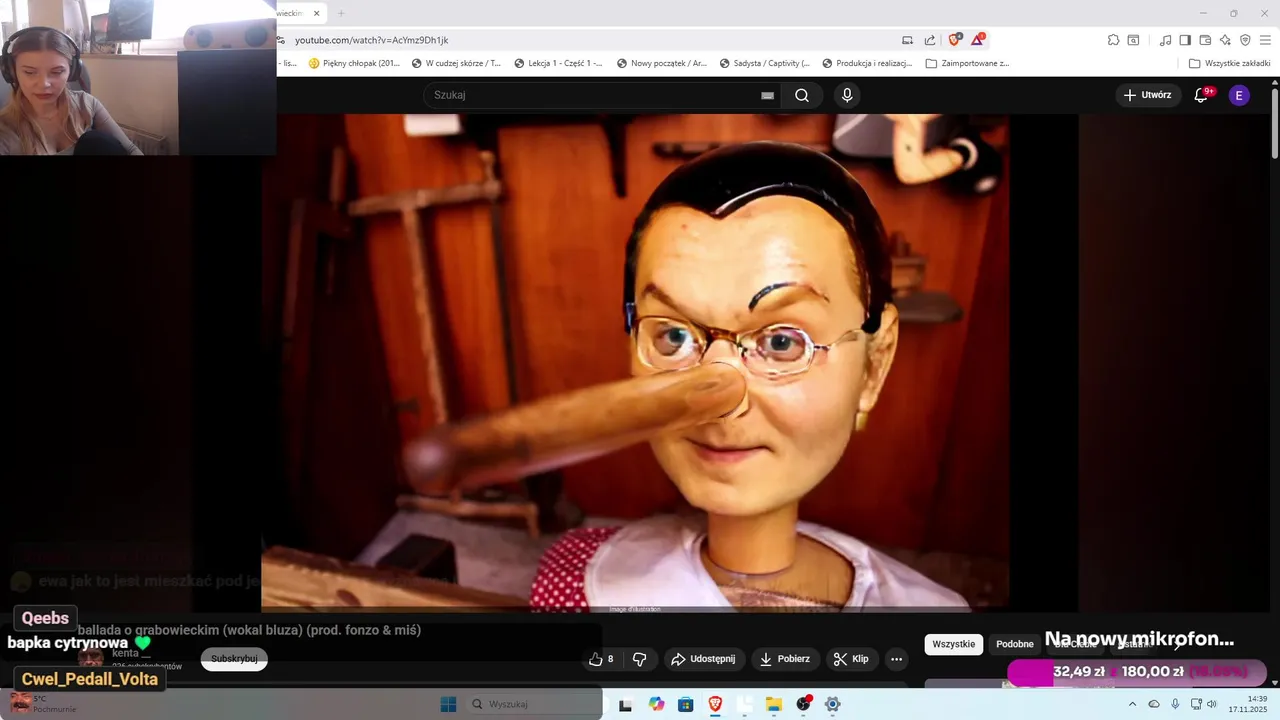Open a new tab with the plus button

click(x=341, y=13)
